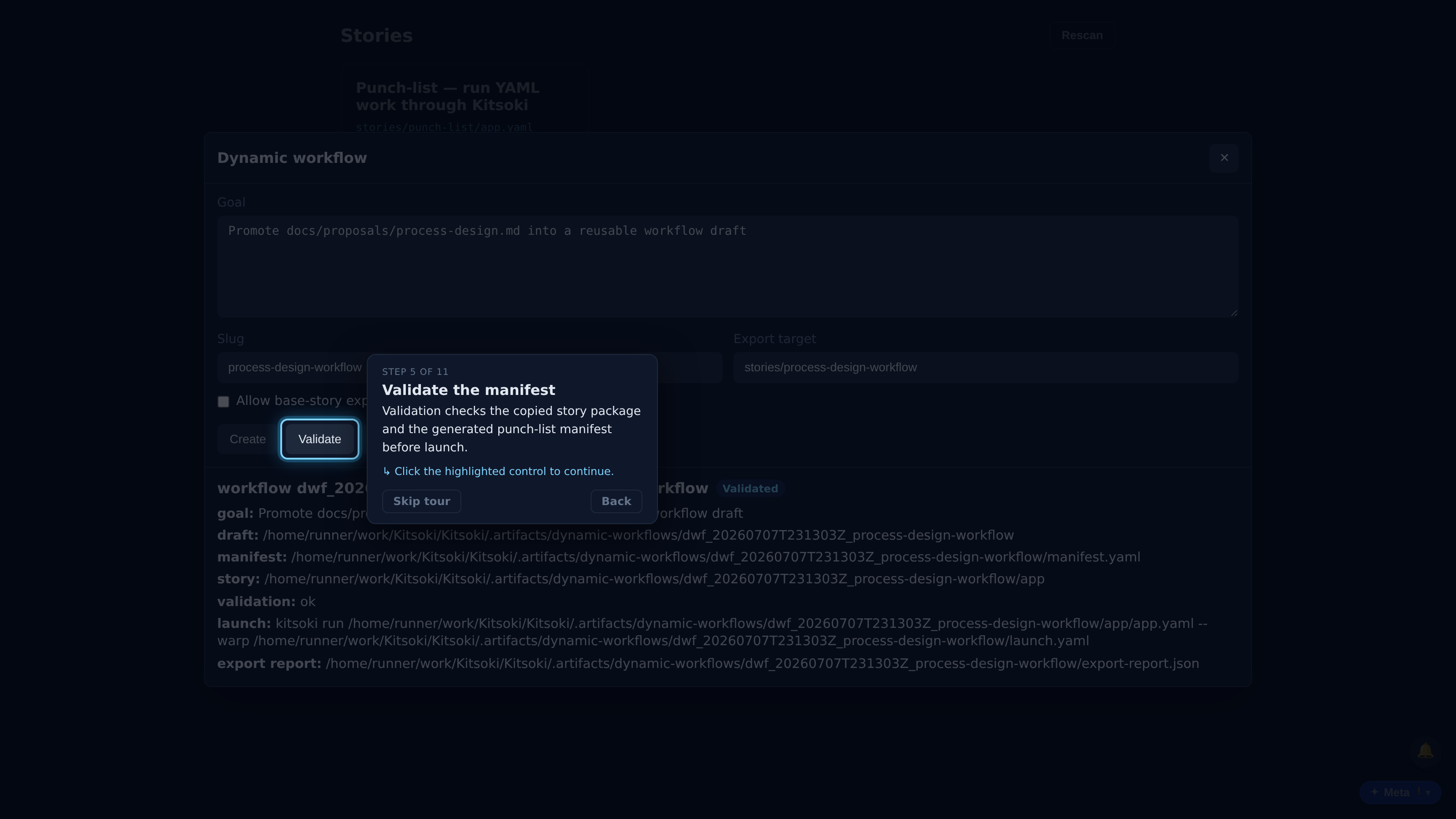The height and width of the screenshot is (819, 1456).
Task: Go back to the previous tour step
Action: [616, 501]
